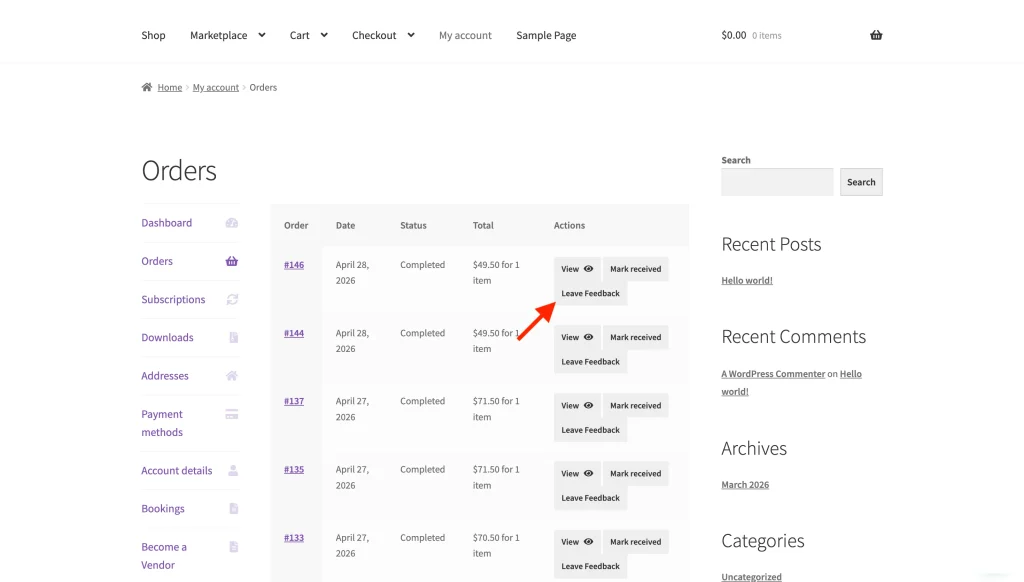Screen dimensions: 1024x582
Task: Click the Bookings document icon
Action: click(x=234, y=509)
